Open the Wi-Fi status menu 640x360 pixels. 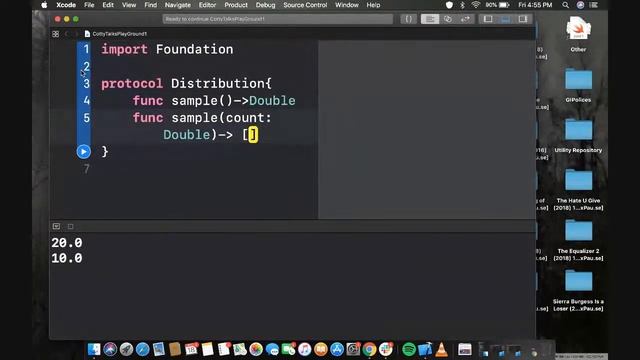476,5
